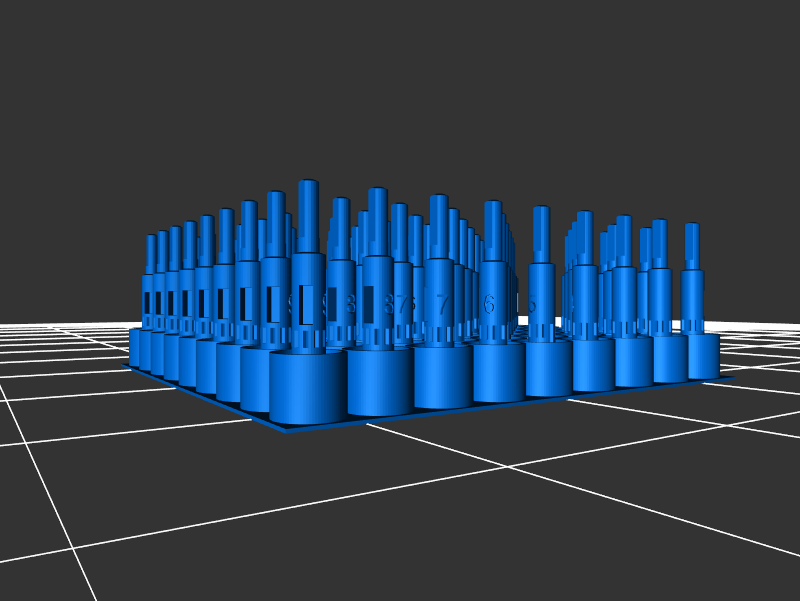Image resolution: width=800 pixels, height=601 pixels.
Task: Click the isolated pillar right of number 6
Action: tap(541, 290)
